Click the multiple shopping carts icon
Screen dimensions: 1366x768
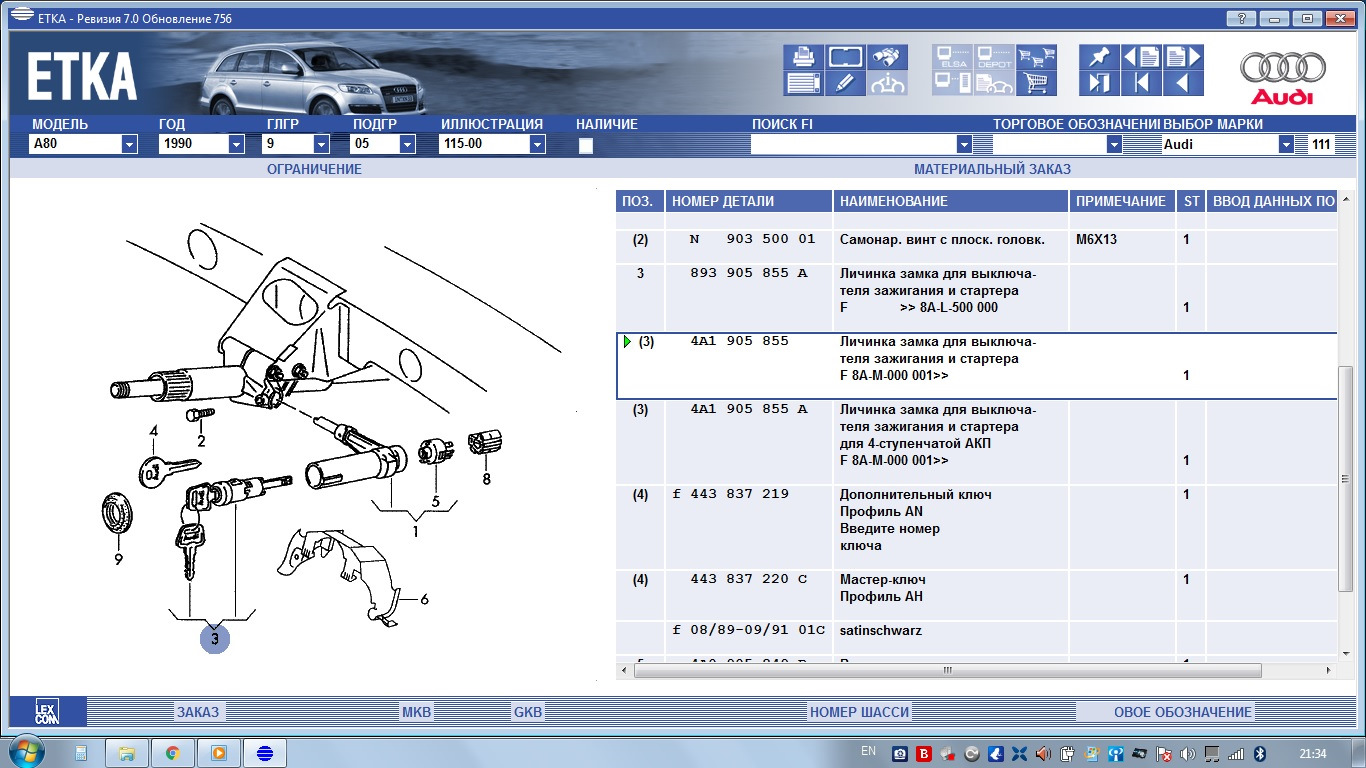1037,57
